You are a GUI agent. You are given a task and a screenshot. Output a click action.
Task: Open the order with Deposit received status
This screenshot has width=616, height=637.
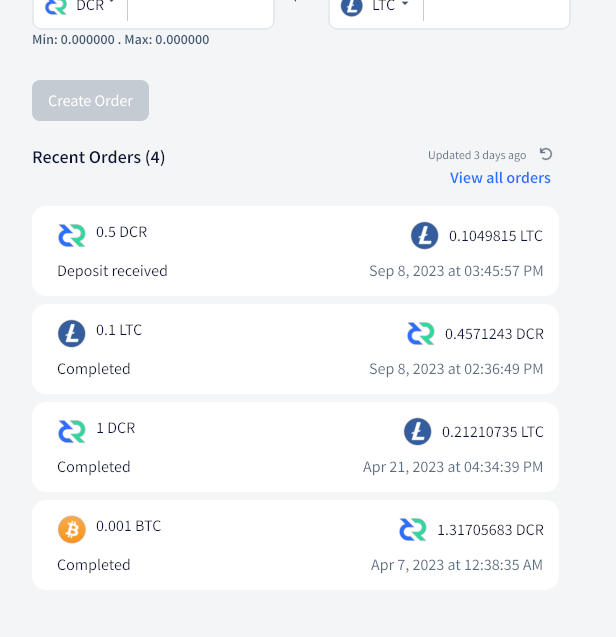295,251
